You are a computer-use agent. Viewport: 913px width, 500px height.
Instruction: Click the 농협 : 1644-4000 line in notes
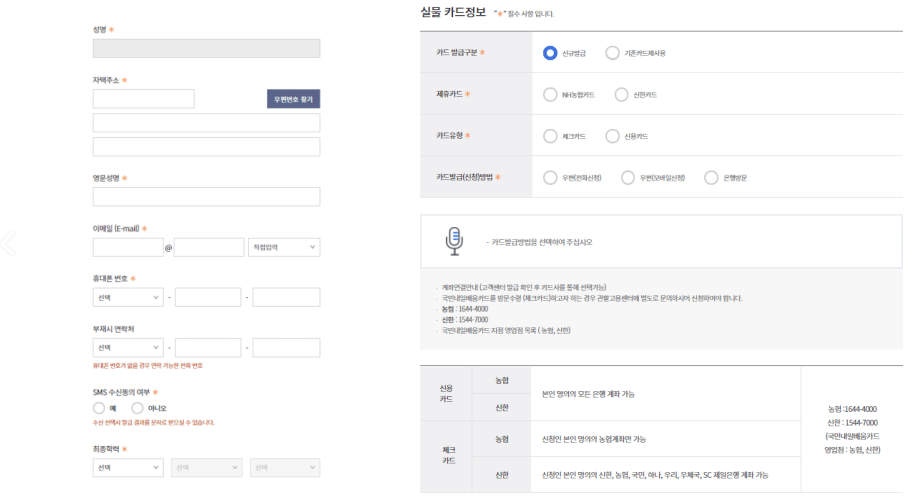[465, 309]
